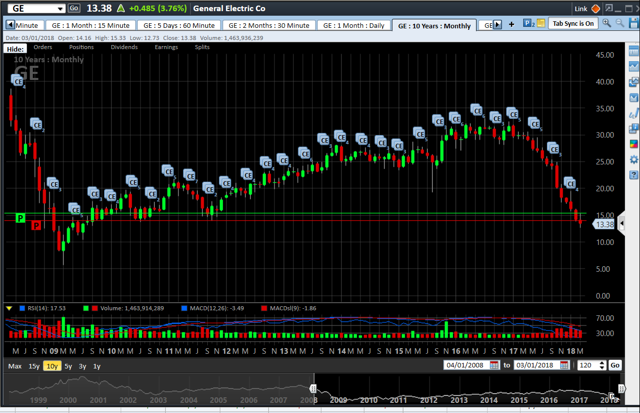
Task: Select the 5y time range button
Action: [x=67, y=367]
